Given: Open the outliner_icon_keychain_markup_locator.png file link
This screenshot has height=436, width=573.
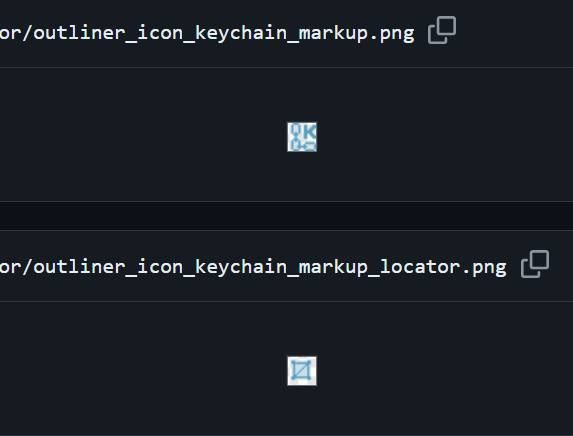Looking at the screenshot, I should point(253,267).
